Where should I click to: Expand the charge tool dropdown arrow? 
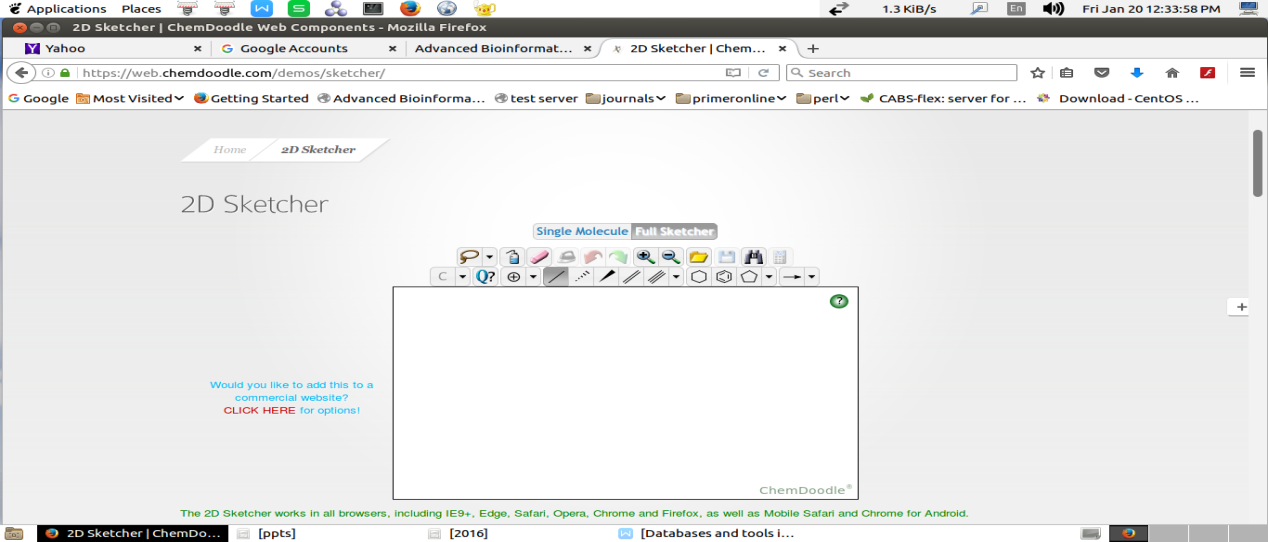tap(533, 277)
